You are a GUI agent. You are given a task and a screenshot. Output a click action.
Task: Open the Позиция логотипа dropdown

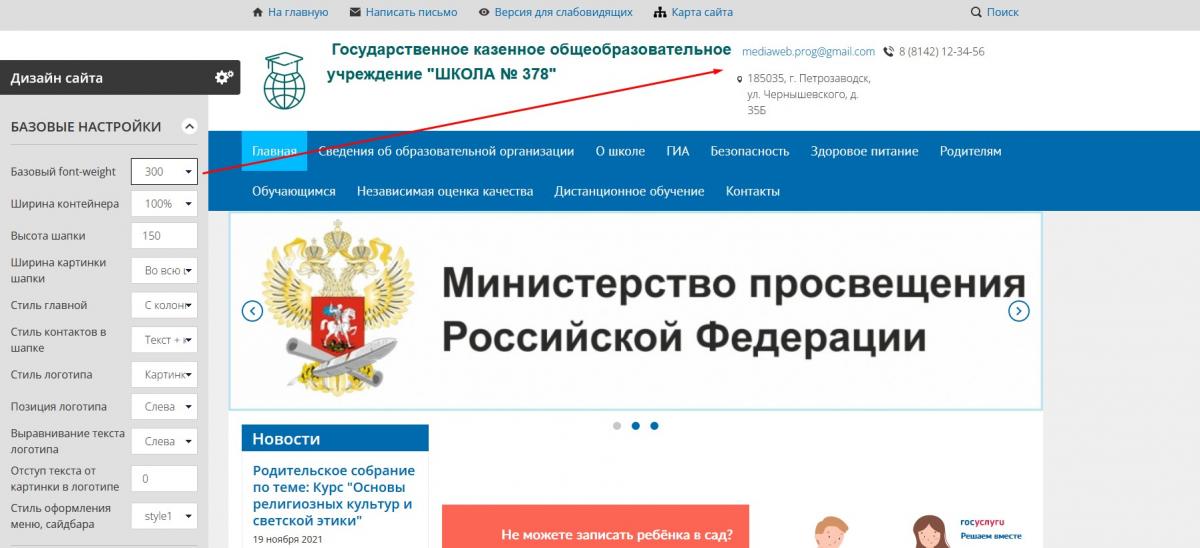pos(164,407)
